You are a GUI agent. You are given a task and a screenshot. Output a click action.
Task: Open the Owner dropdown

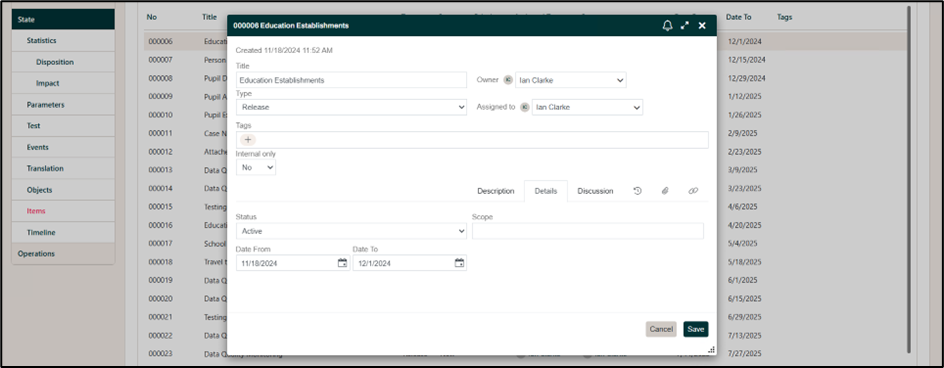tap(570, 80)
